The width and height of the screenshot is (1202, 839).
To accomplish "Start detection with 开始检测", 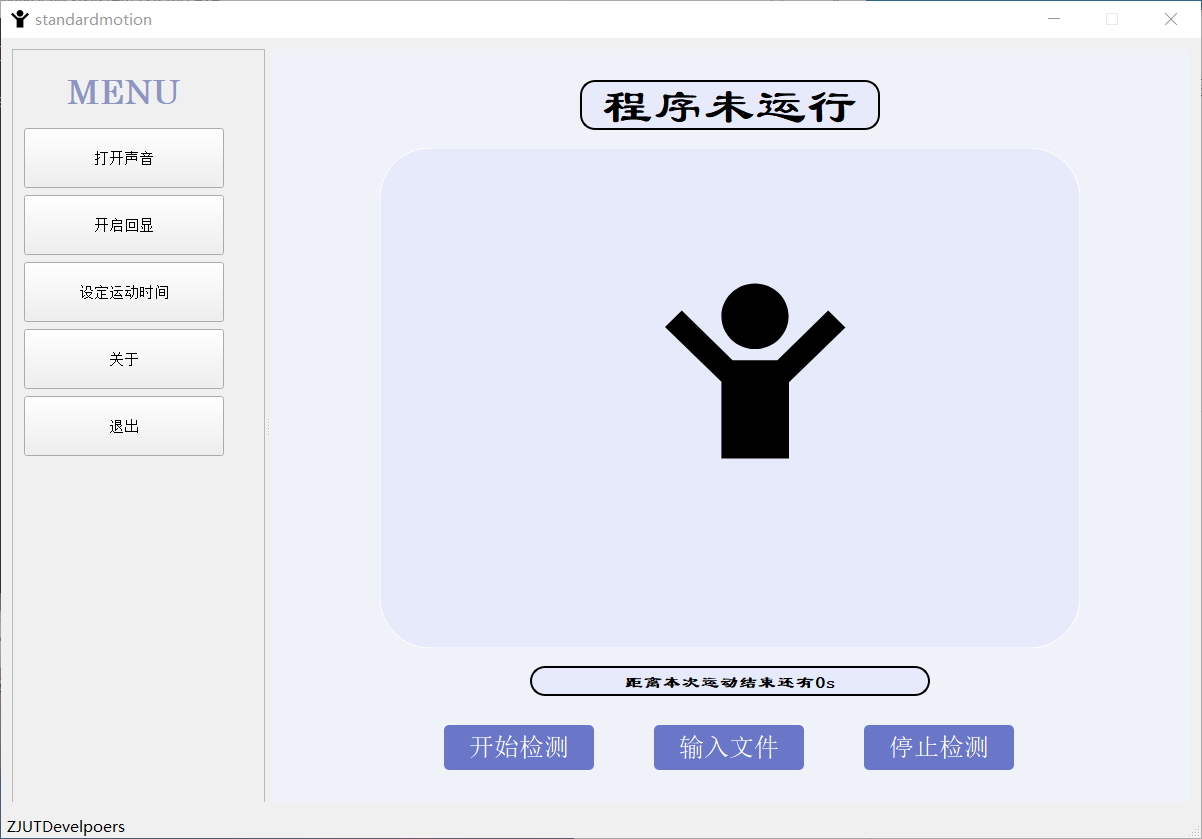I will pyautogui.click(x=519, y=748).
